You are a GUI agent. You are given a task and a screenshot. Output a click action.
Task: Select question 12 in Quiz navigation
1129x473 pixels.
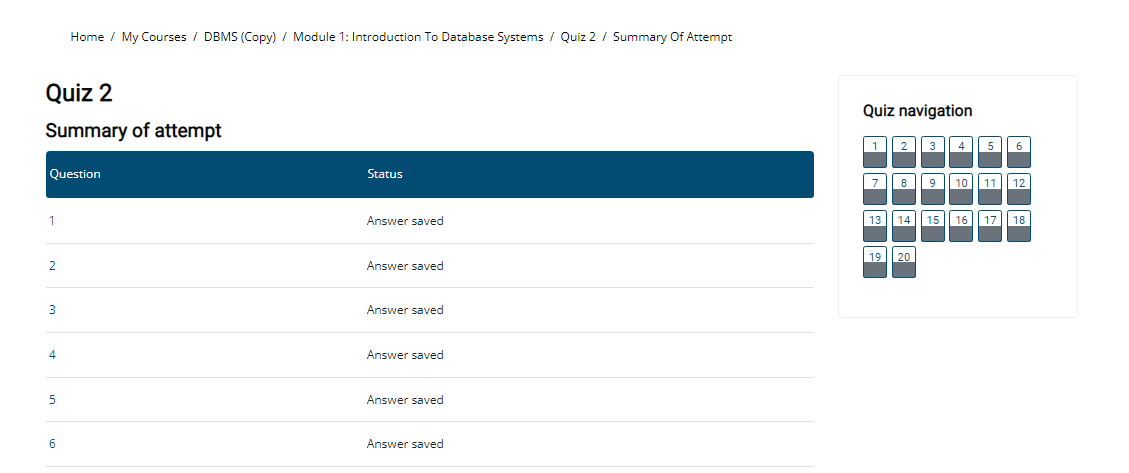tap(1019, 189)
